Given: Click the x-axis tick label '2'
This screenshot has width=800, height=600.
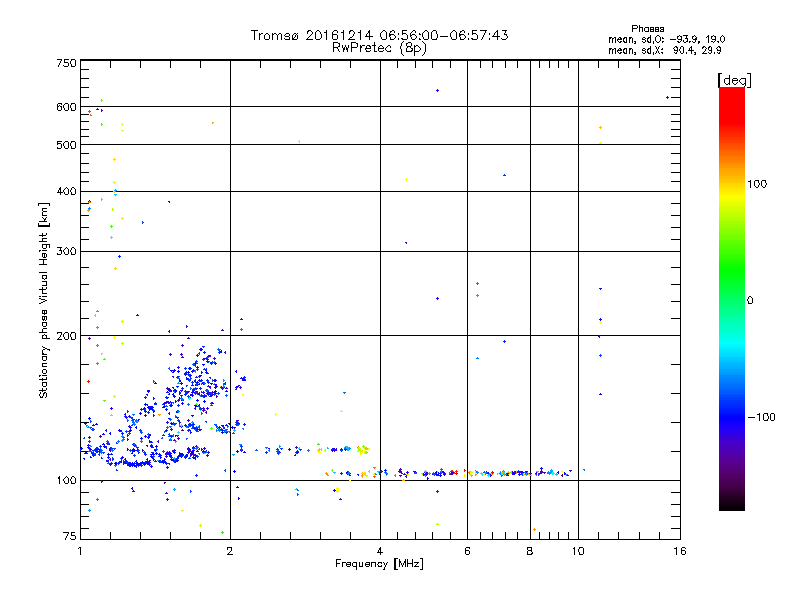Looking at the screenshot, I should tap(230, 551).
